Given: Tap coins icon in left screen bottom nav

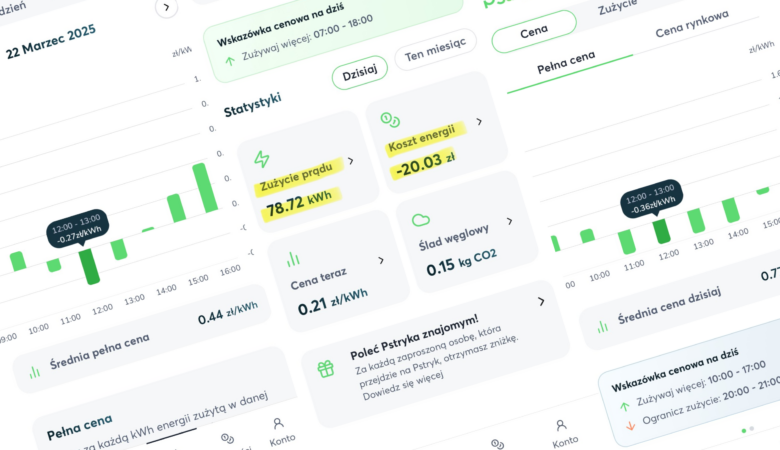Looking at the screenshot, I should 227,438.
